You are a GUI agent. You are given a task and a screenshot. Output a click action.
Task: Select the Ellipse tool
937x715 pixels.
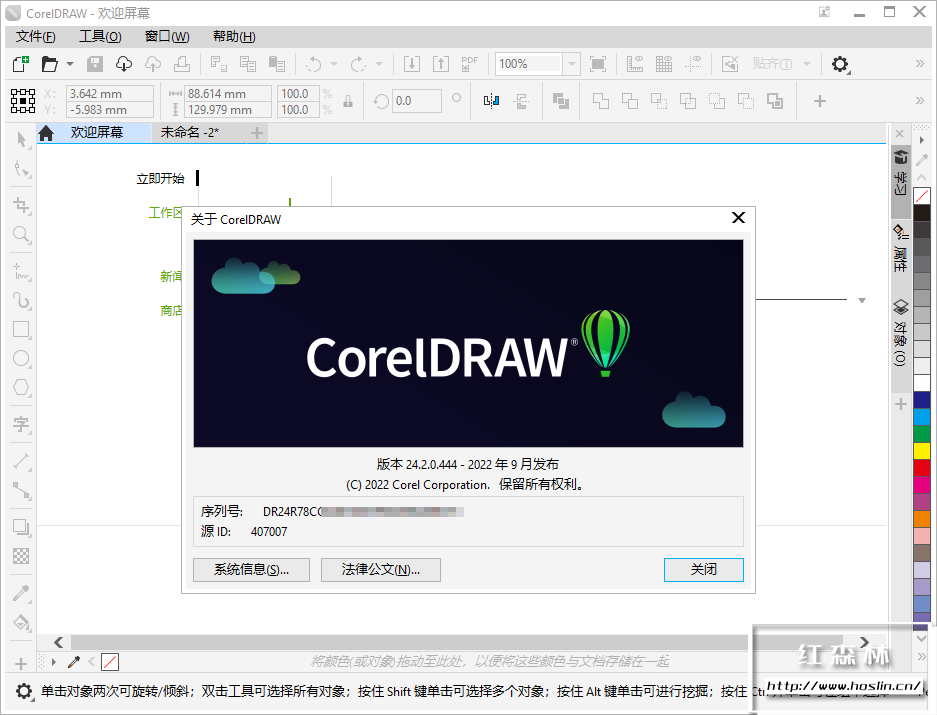click(21, 358)
